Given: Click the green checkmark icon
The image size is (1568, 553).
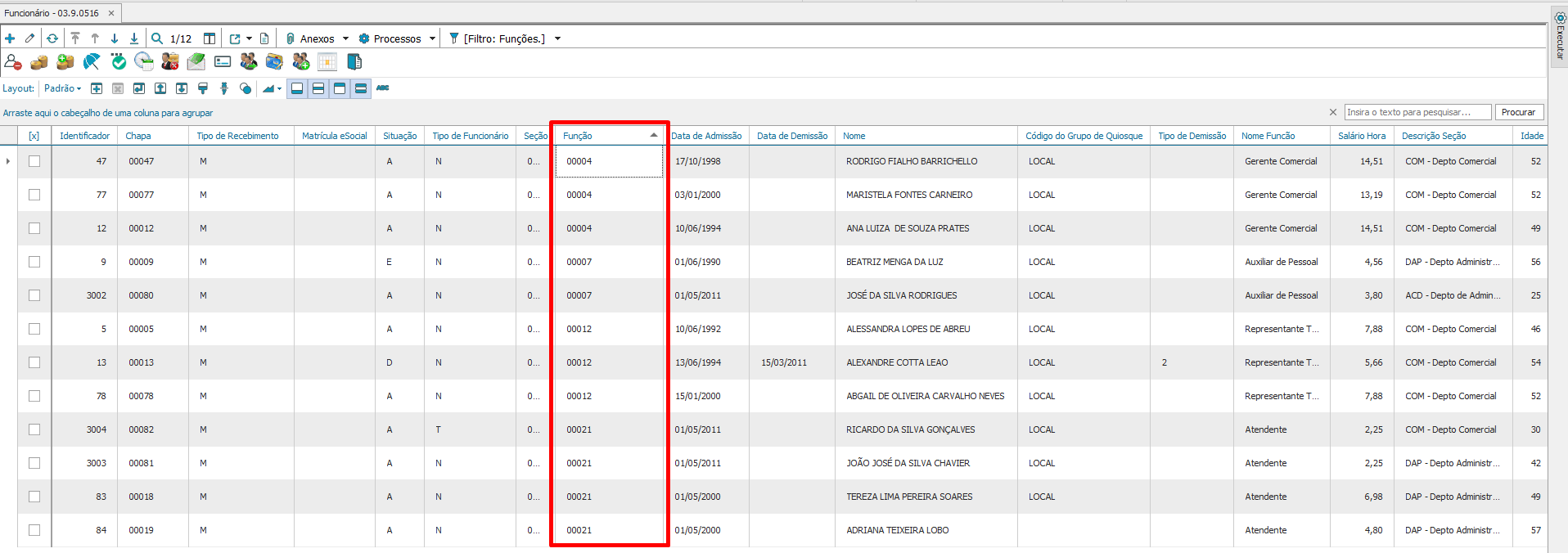Looking at the screenshot, I should (x=119, y=61).
